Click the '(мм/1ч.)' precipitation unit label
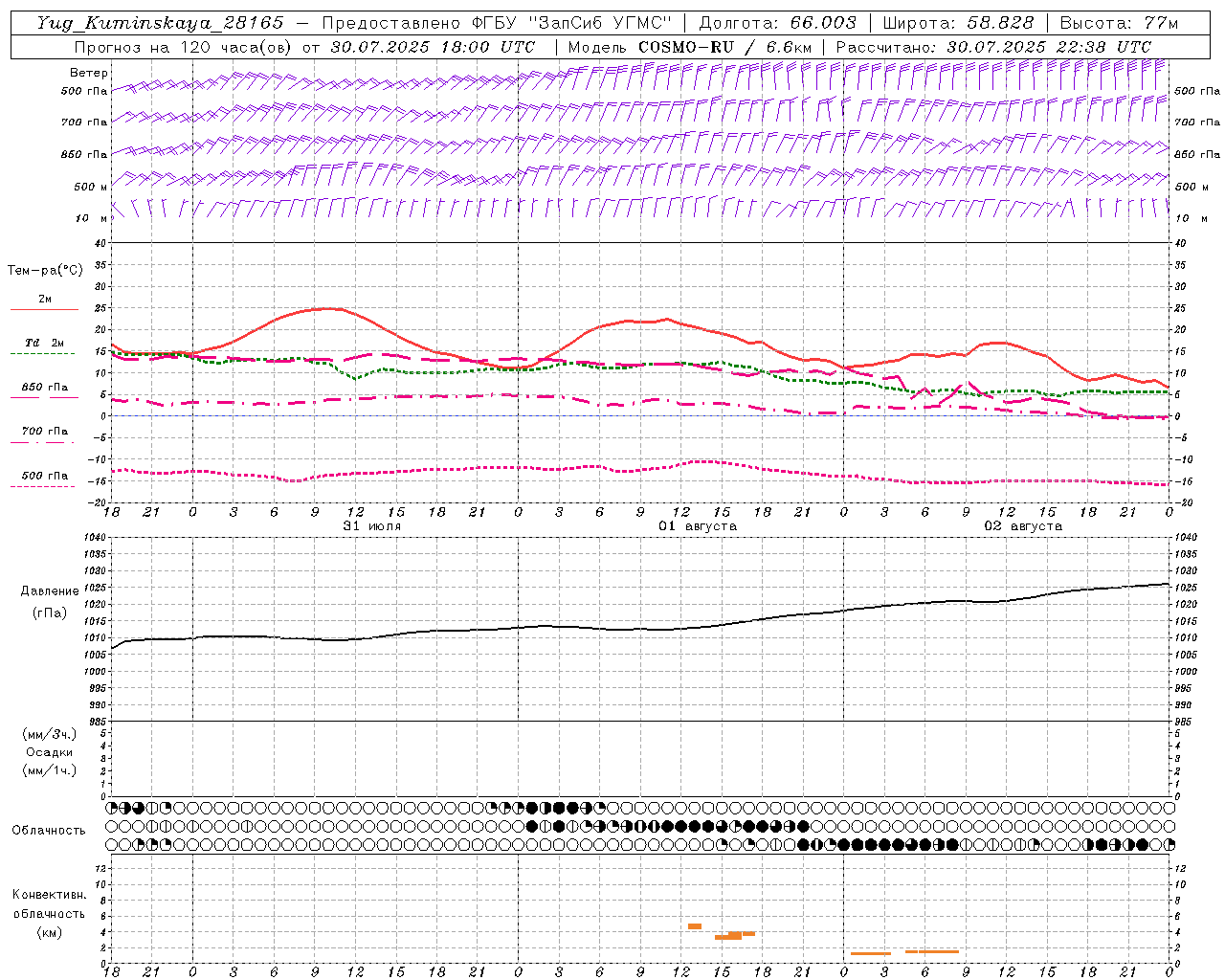1225x980 pixels. point(50,770)
